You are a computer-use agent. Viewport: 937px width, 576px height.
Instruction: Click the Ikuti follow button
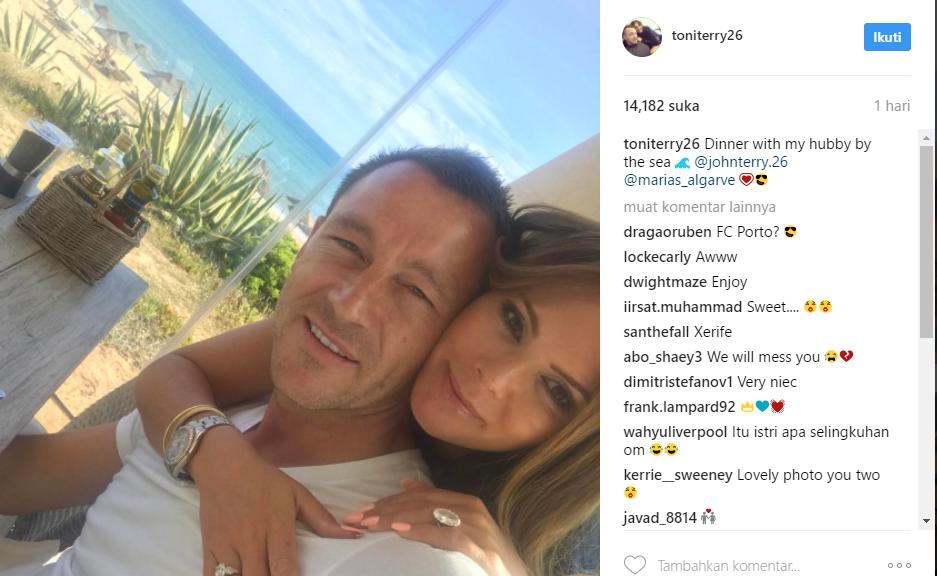pyautogui.click(x=887, y=37)
